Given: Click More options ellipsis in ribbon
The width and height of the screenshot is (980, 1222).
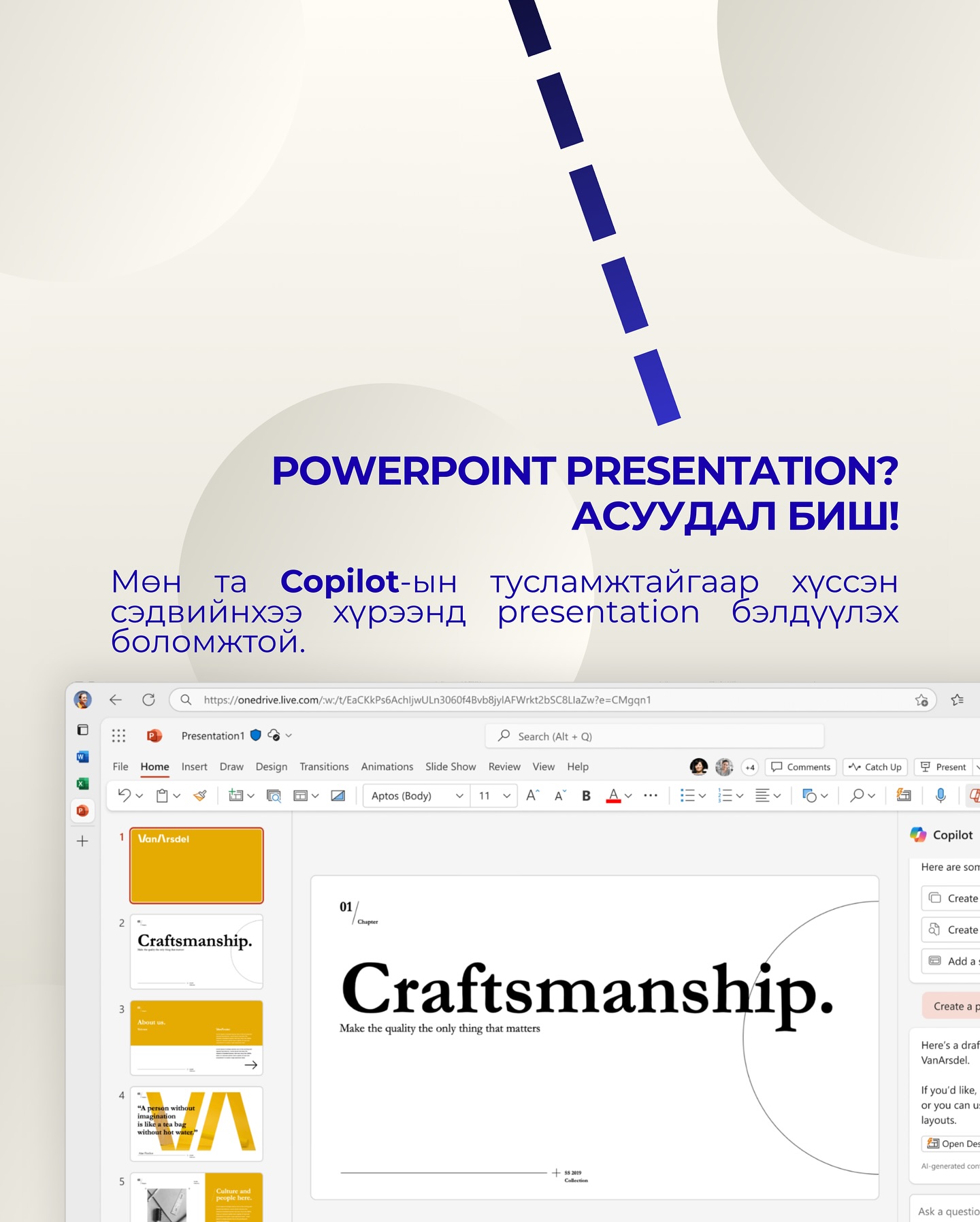Looking at the screenshot, I should [651, 795].
